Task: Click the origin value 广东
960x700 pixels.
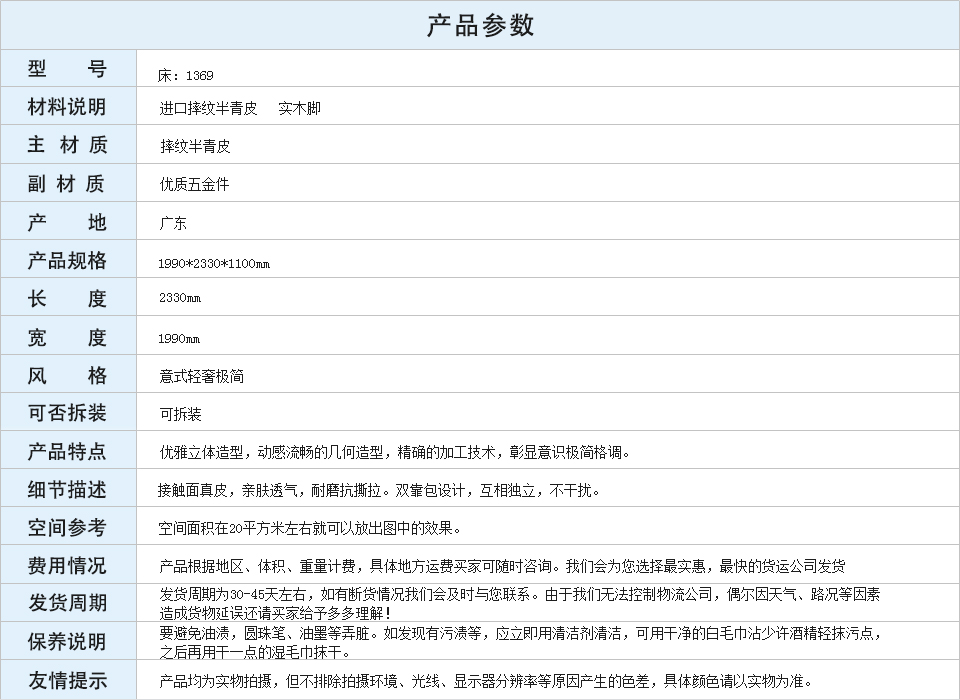Action: point(173,223)
